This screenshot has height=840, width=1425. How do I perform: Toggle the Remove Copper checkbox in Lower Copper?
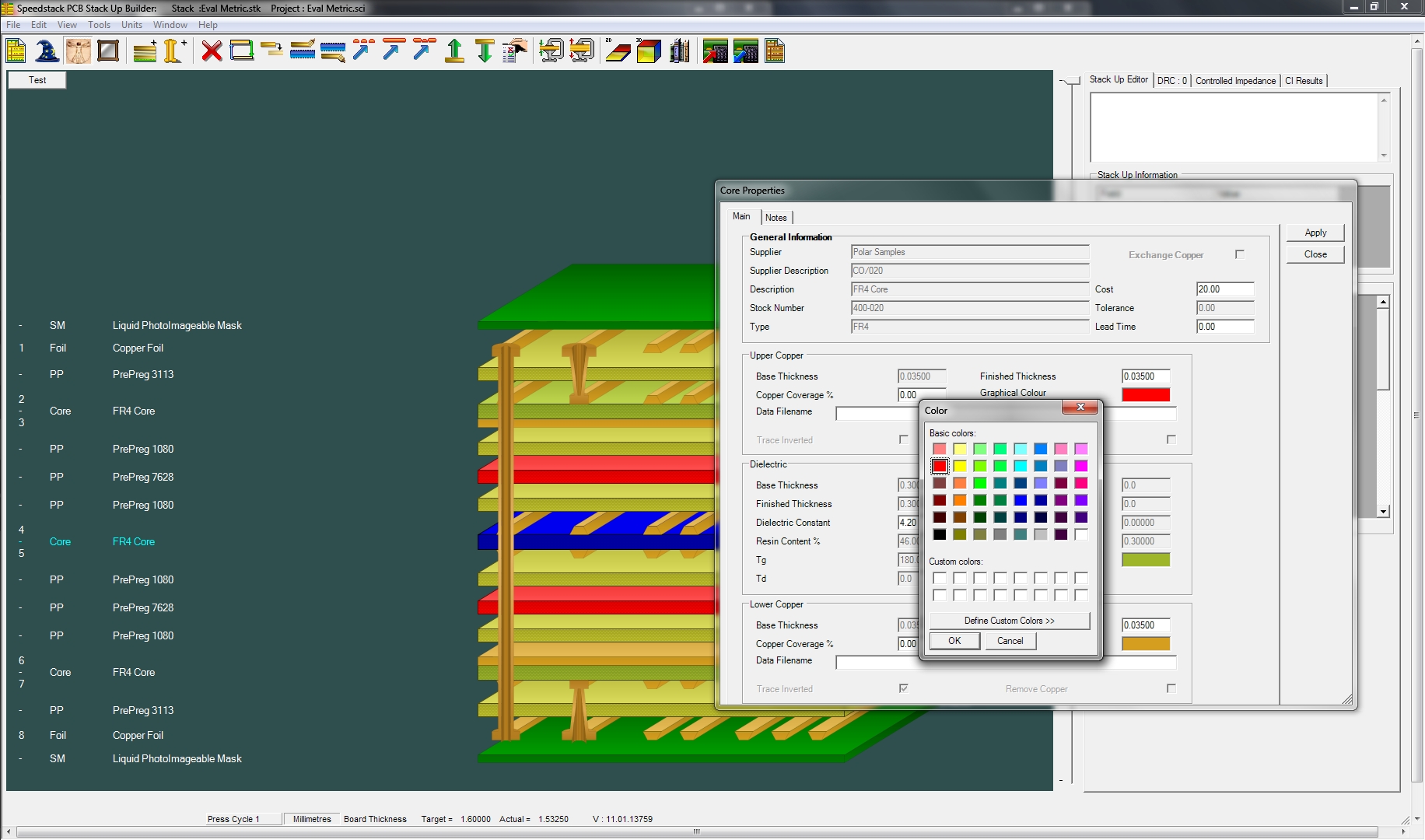pyautogui.click(x=1171, y=688)
